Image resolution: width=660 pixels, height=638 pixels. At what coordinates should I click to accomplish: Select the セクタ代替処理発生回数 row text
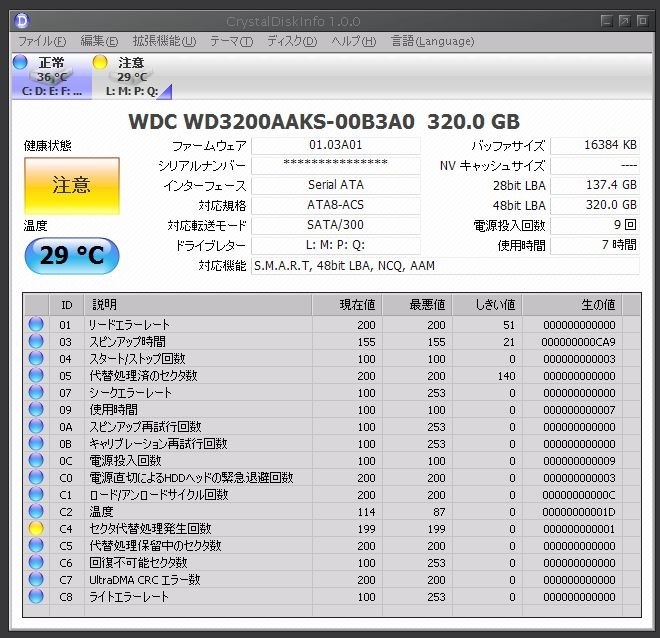(x=150, y=529)
